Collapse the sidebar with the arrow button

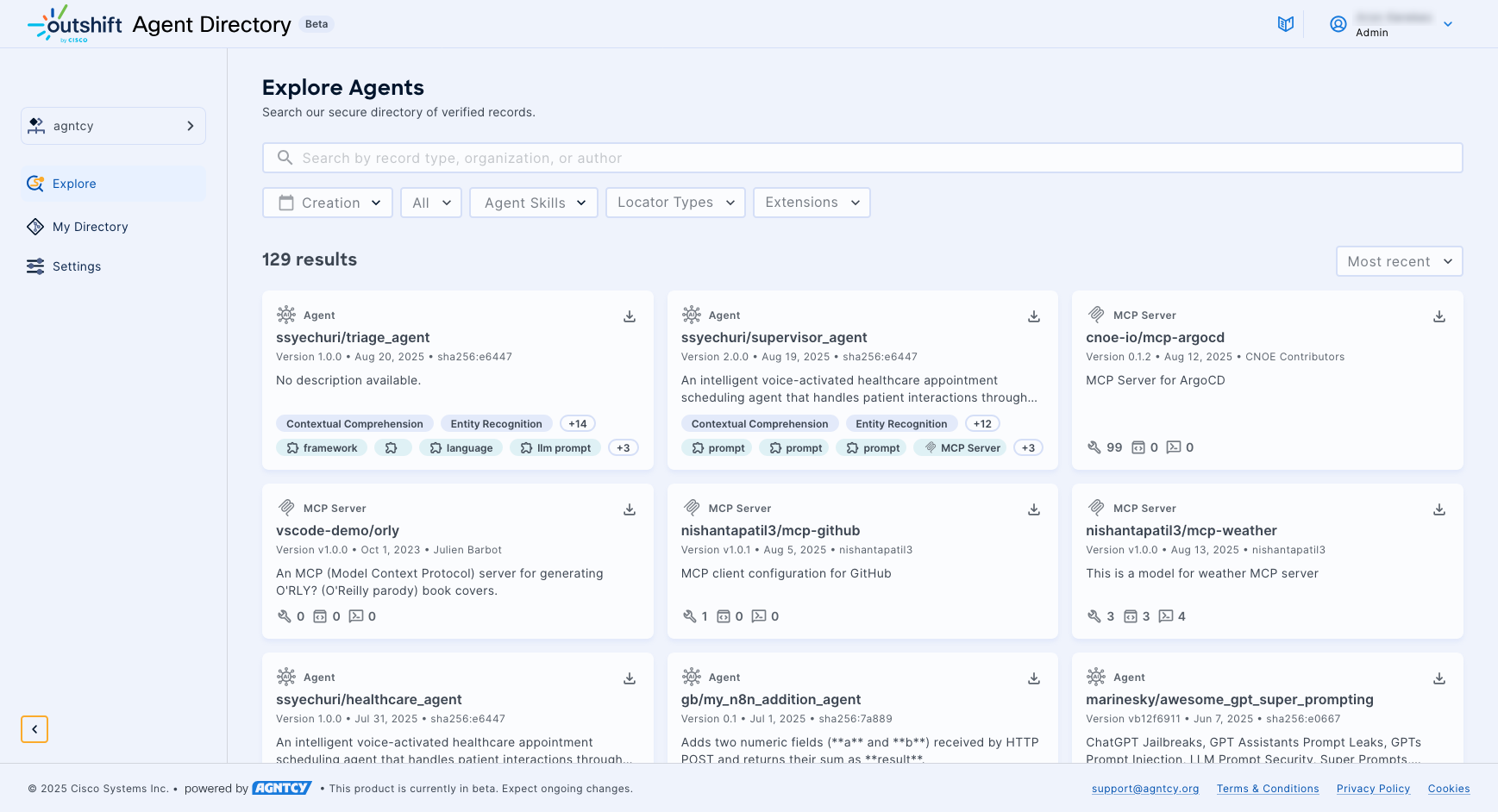[34, 729]
